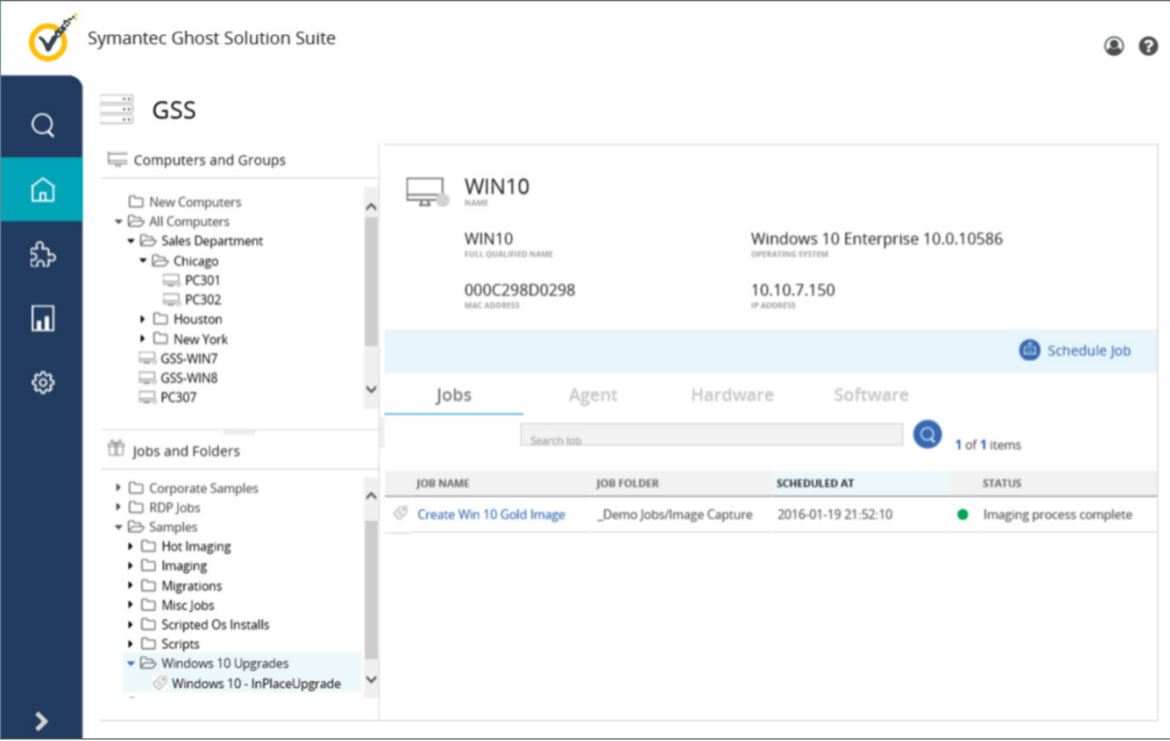Open the Reports chart icon in sidebar
This screenshot has height=741, width=1170.
[x=44, y=318]
